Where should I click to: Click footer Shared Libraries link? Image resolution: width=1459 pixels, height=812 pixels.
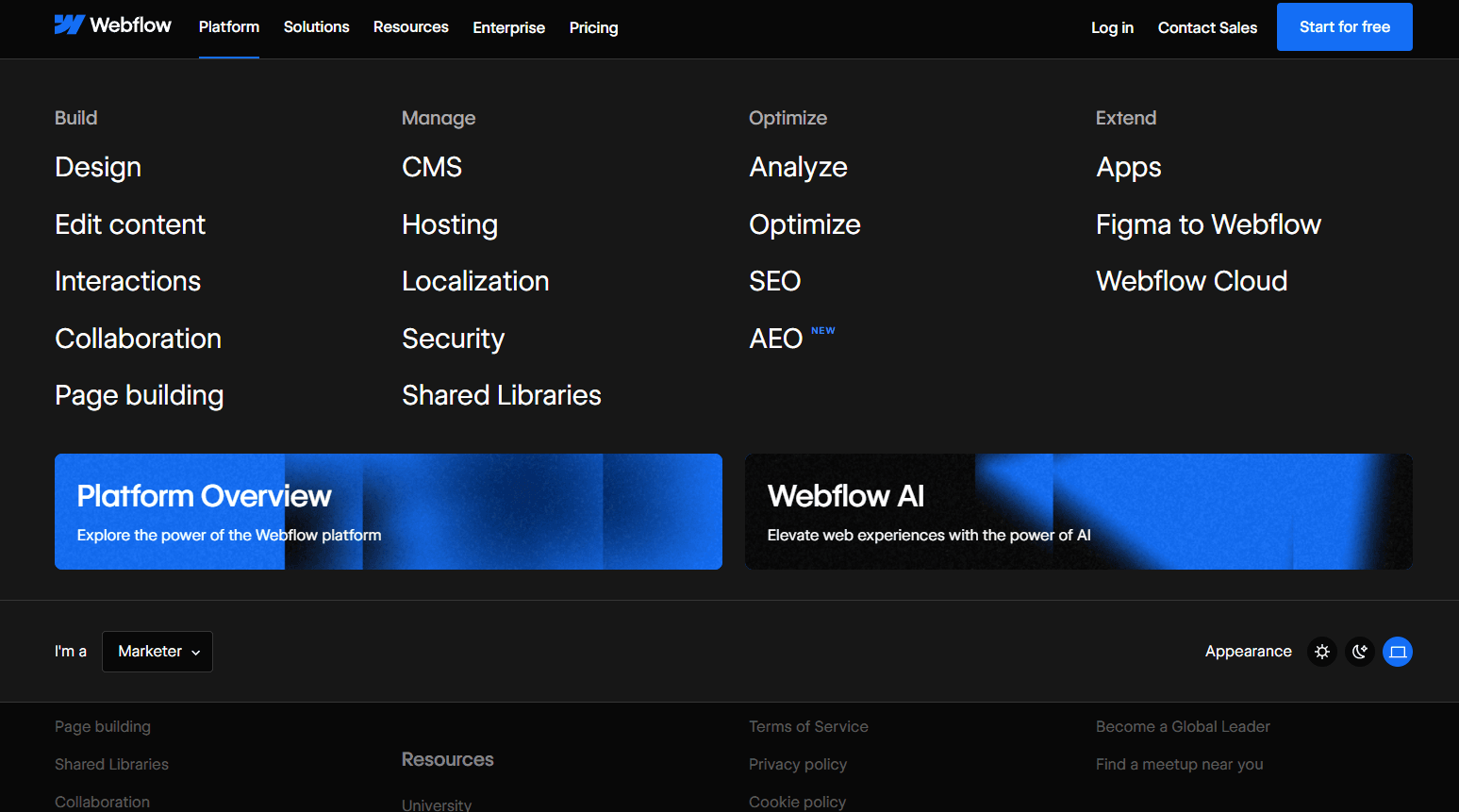(x=111, y=765)
